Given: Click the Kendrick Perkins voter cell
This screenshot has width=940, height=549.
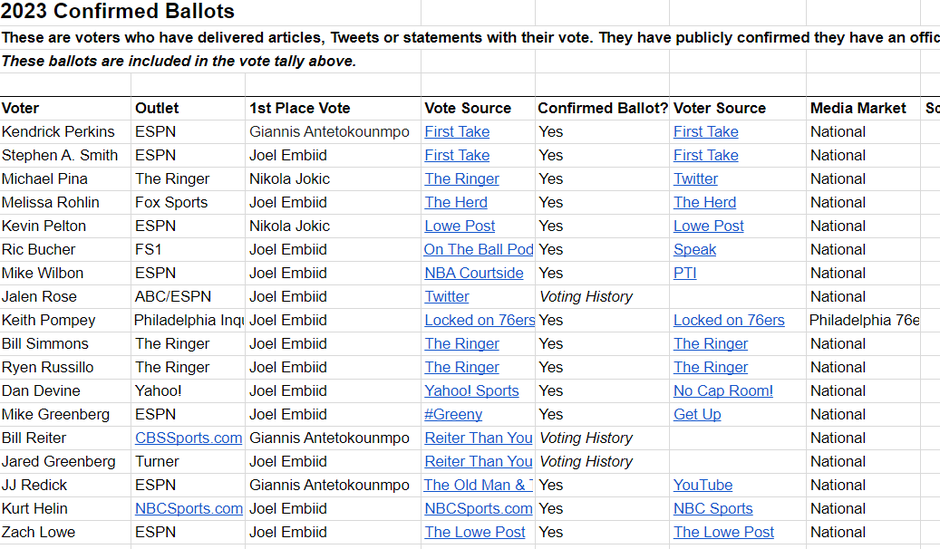Looking at the screenshot, I should pyautogui.click(x=58, y=131).
